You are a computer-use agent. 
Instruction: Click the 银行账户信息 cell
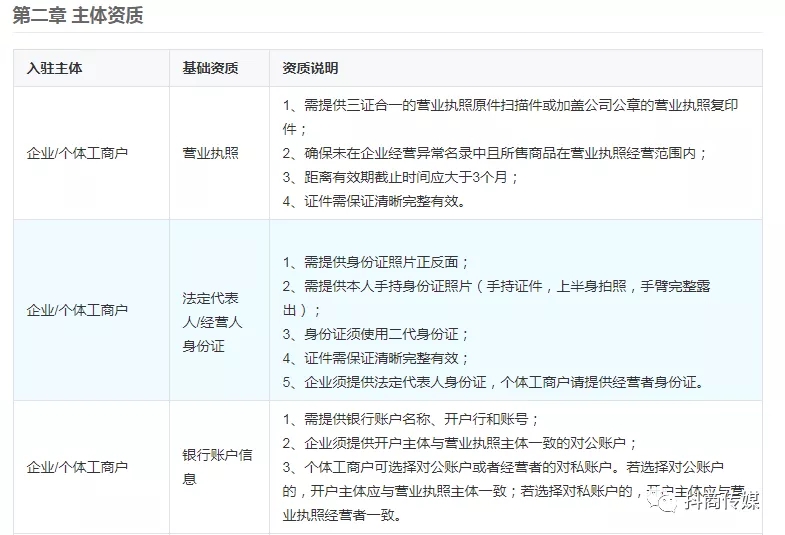[x=217, y=466]
